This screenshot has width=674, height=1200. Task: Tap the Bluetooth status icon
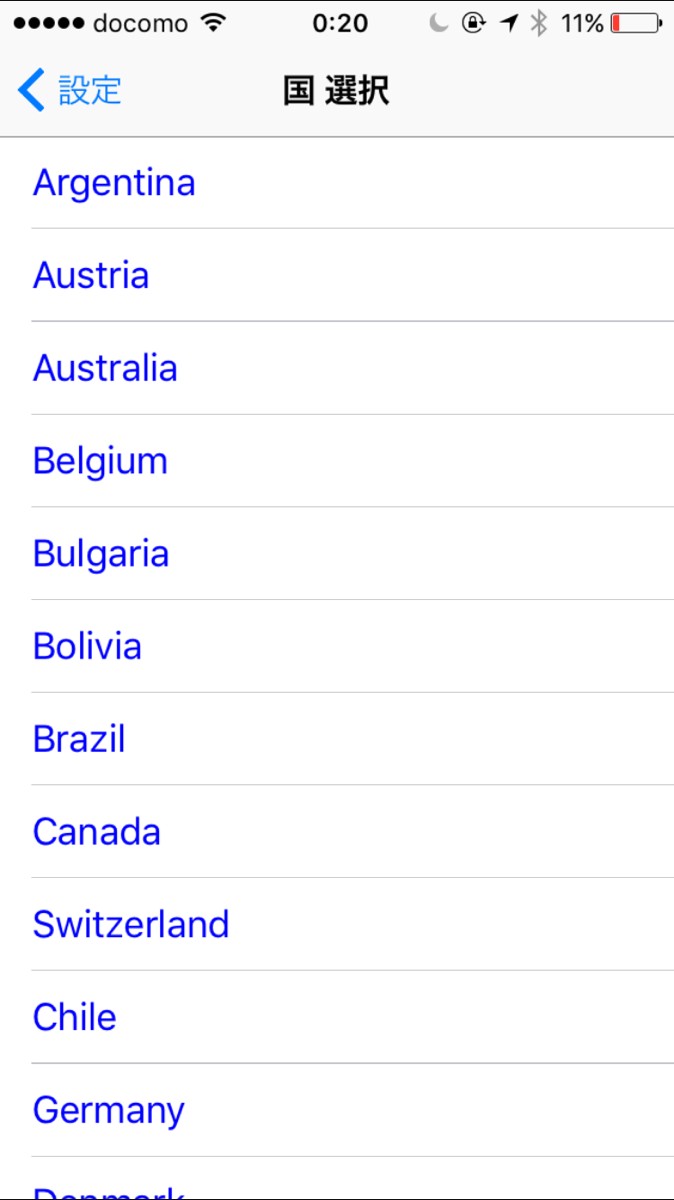[x=539, y=23]
